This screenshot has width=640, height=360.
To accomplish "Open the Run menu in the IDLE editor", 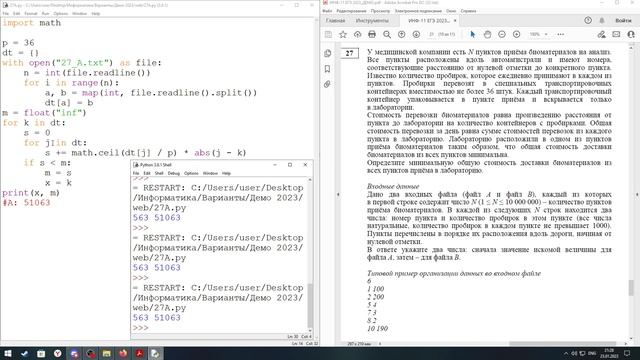I will 45,13.
